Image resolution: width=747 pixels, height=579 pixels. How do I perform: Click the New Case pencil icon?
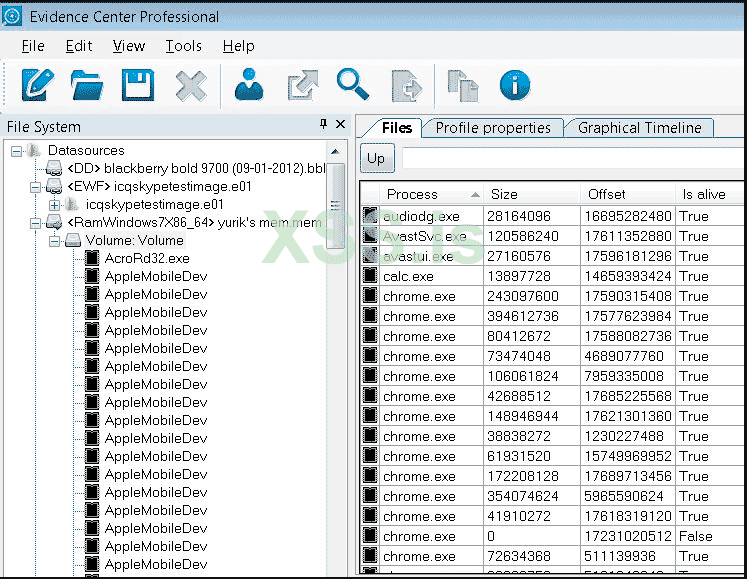36,84
